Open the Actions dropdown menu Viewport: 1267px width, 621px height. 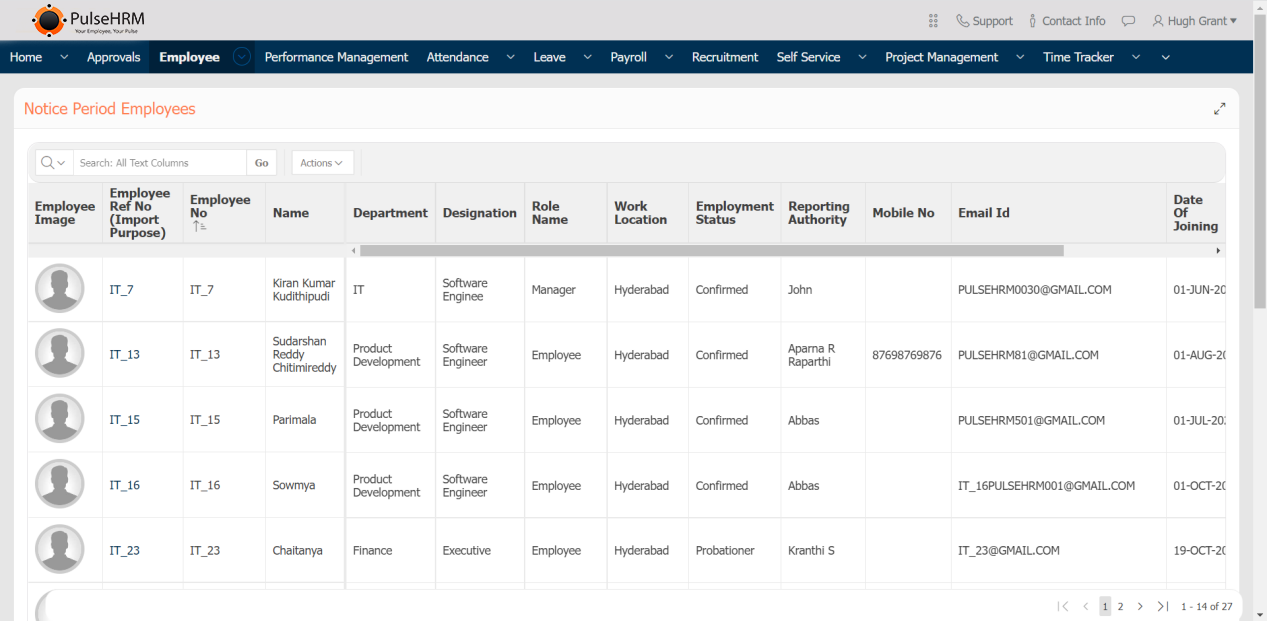tap(322, 163)
